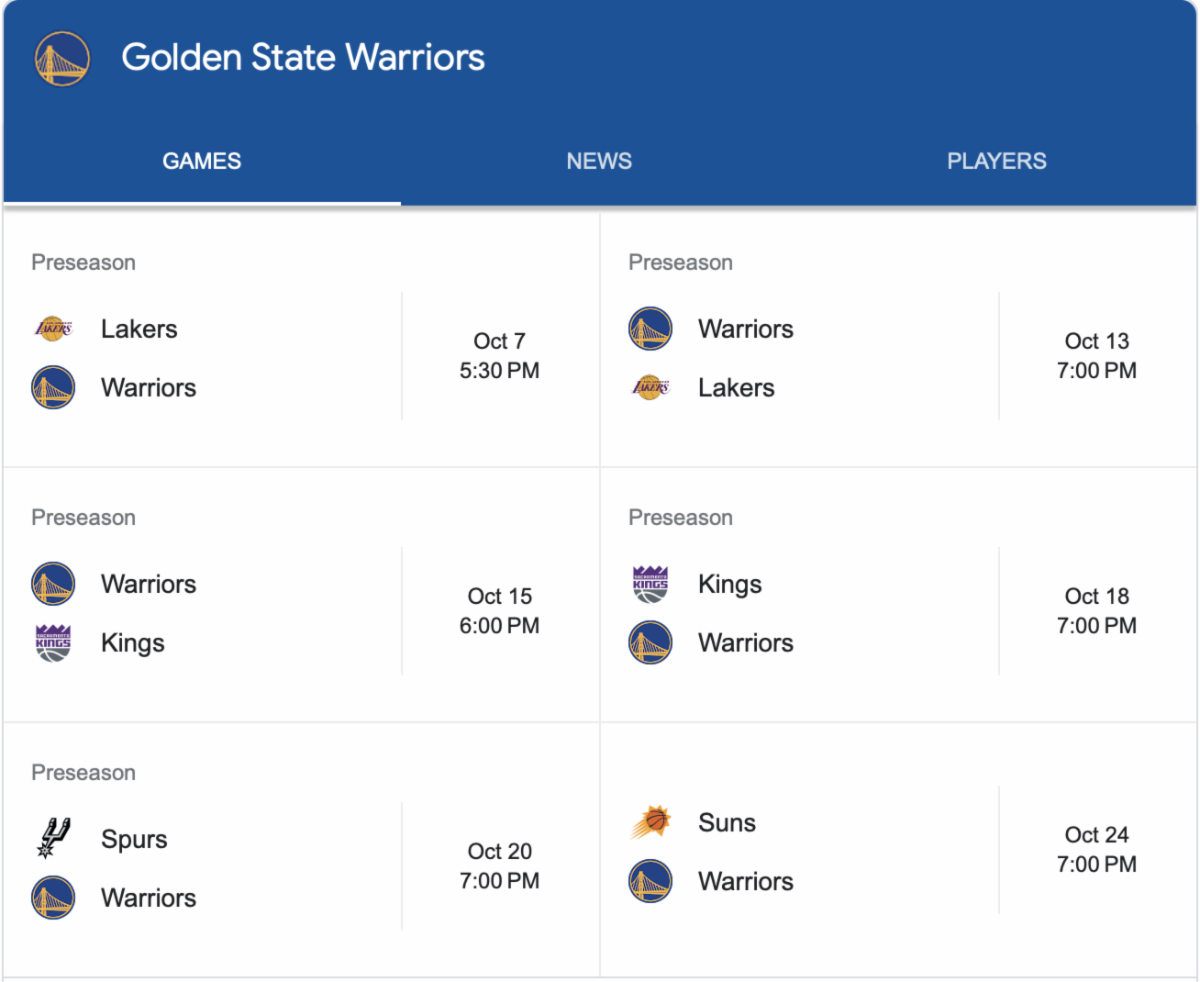Open the Oct 20 7:00 PM game

499,866
